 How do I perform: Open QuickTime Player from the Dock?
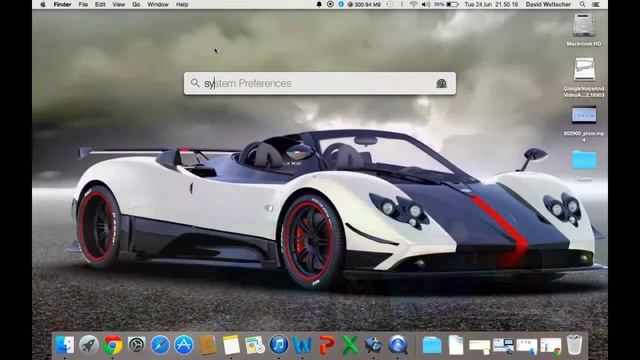[x=398, y=345]
